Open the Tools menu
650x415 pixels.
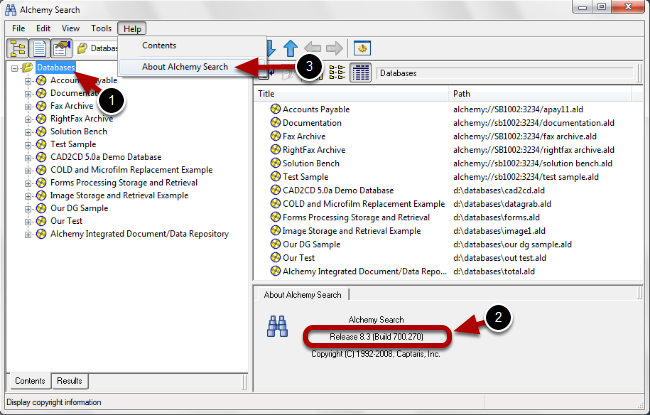[101, 28]
